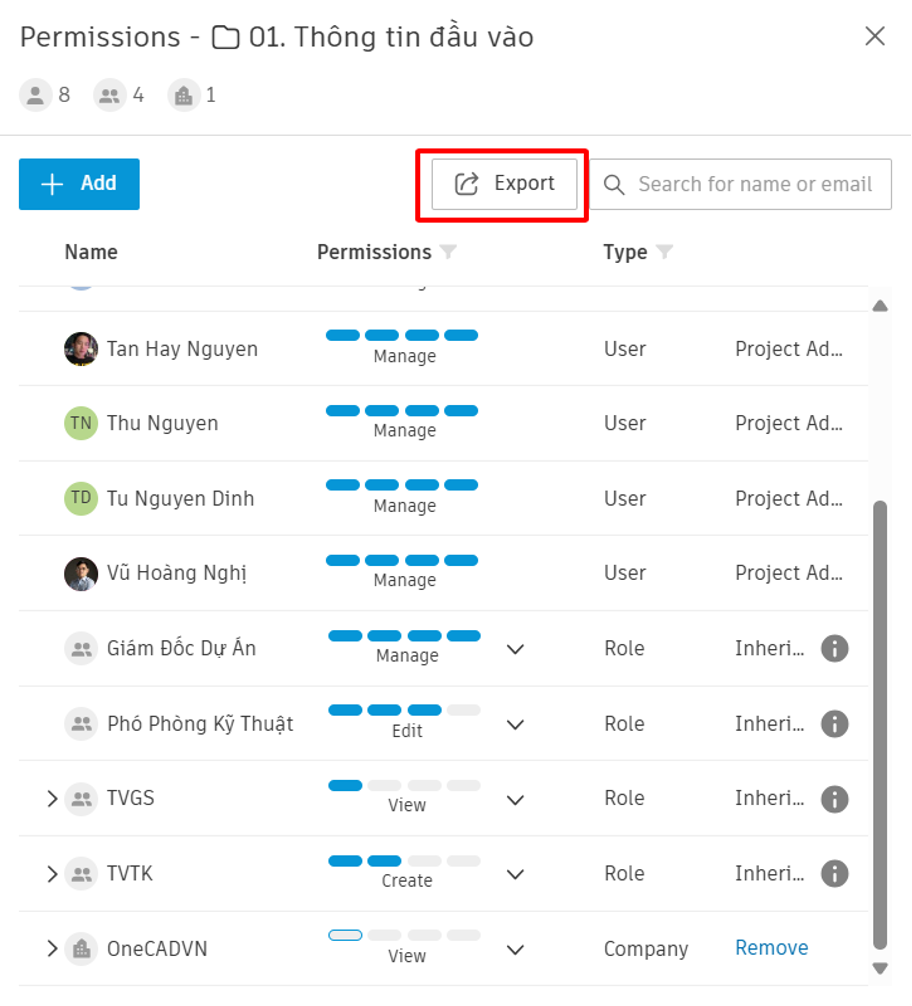Image resolution: width=912 pixels, height=1006 pixels.
Task: Show inherited info for Phó Phòng Kỹ Thuật
Action: pos(834,724)
